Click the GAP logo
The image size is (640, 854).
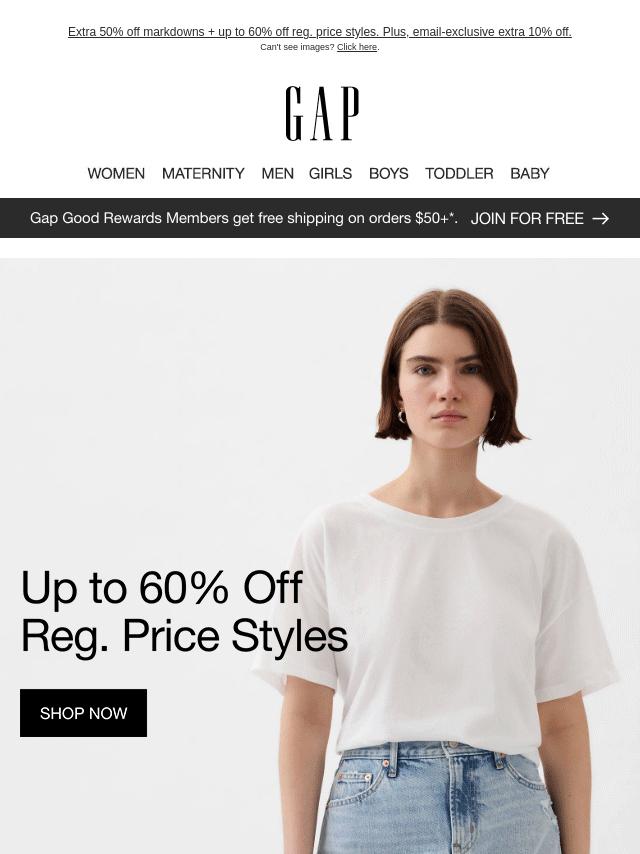(x=322, y=113)
